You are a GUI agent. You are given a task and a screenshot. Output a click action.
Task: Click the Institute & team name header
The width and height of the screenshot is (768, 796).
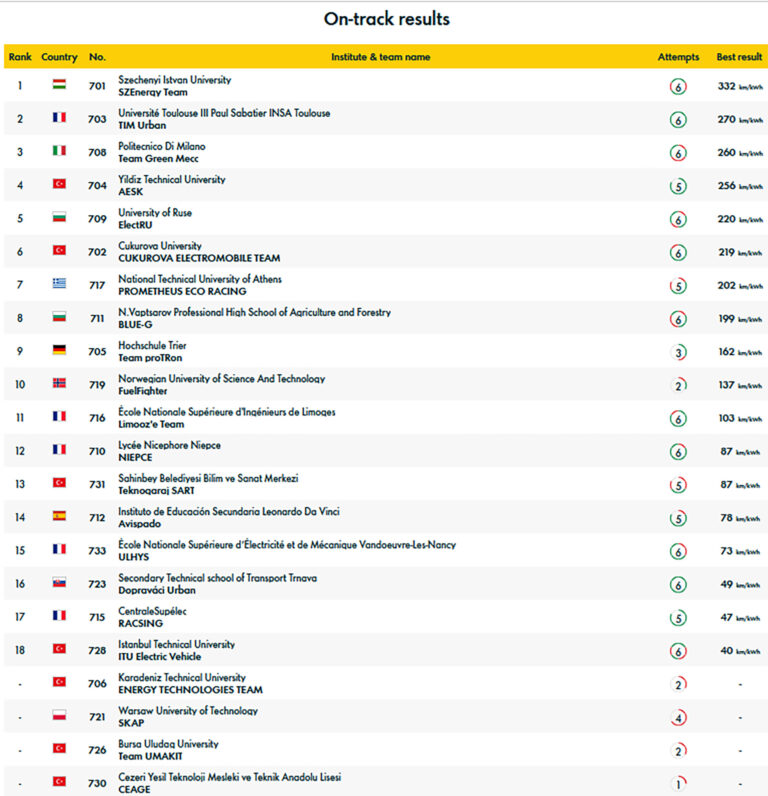point(381,57)
